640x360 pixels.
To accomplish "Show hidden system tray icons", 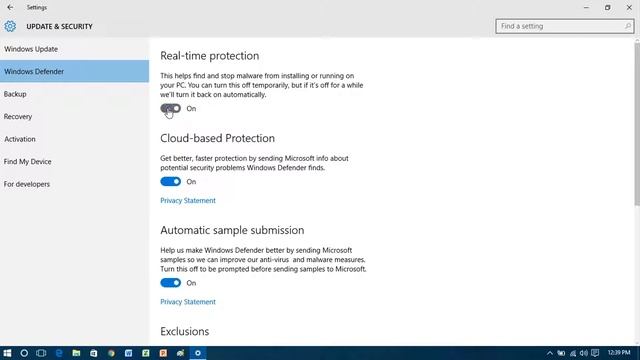I will click(x=549, y=353).
